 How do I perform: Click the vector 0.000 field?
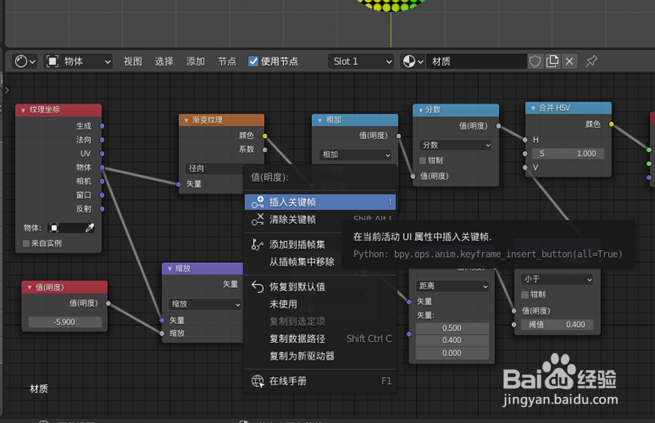point(452,353)
